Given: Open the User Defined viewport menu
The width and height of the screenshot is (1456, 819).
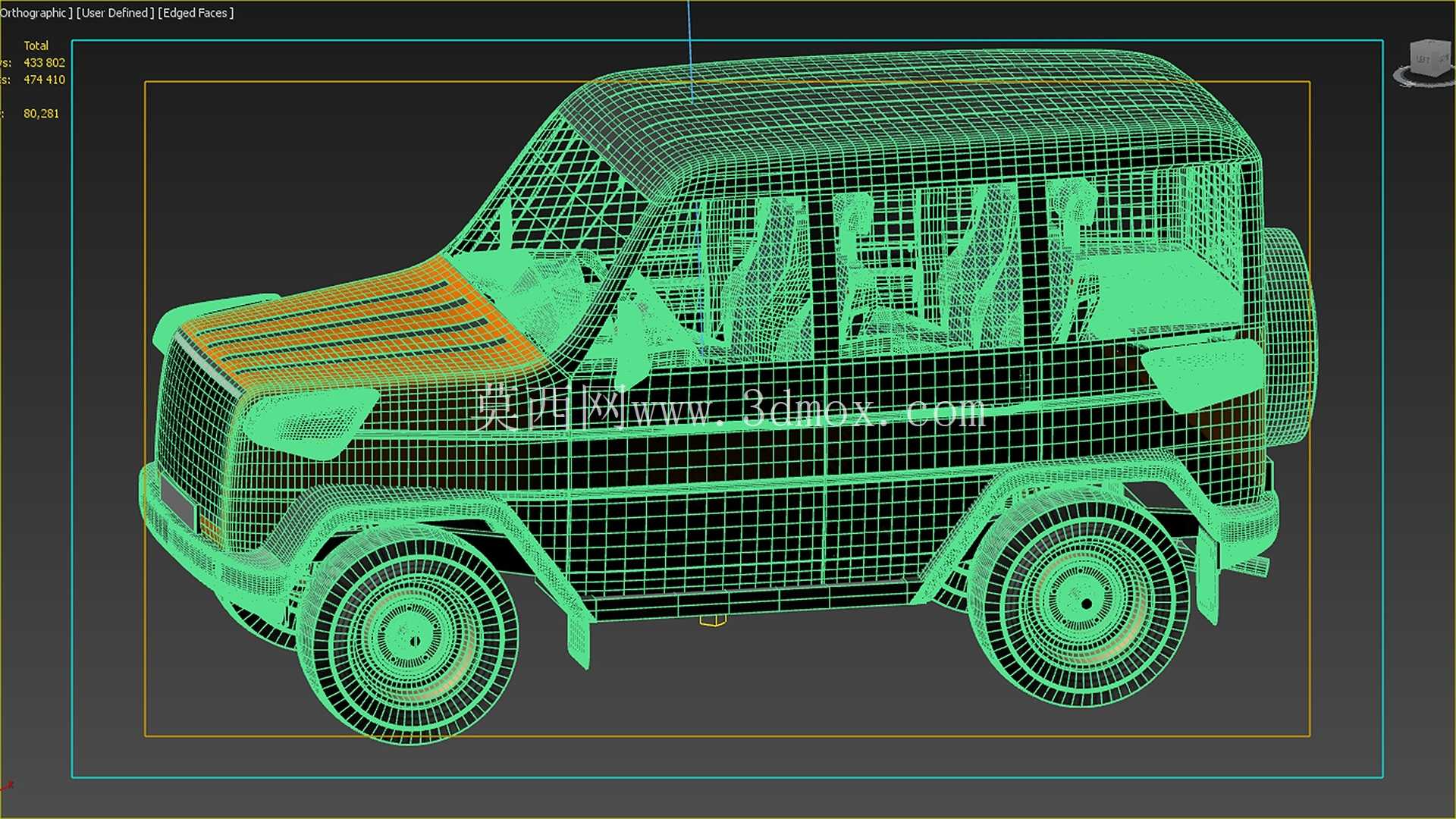Looking at the screenshot, I should click(115, 13).
